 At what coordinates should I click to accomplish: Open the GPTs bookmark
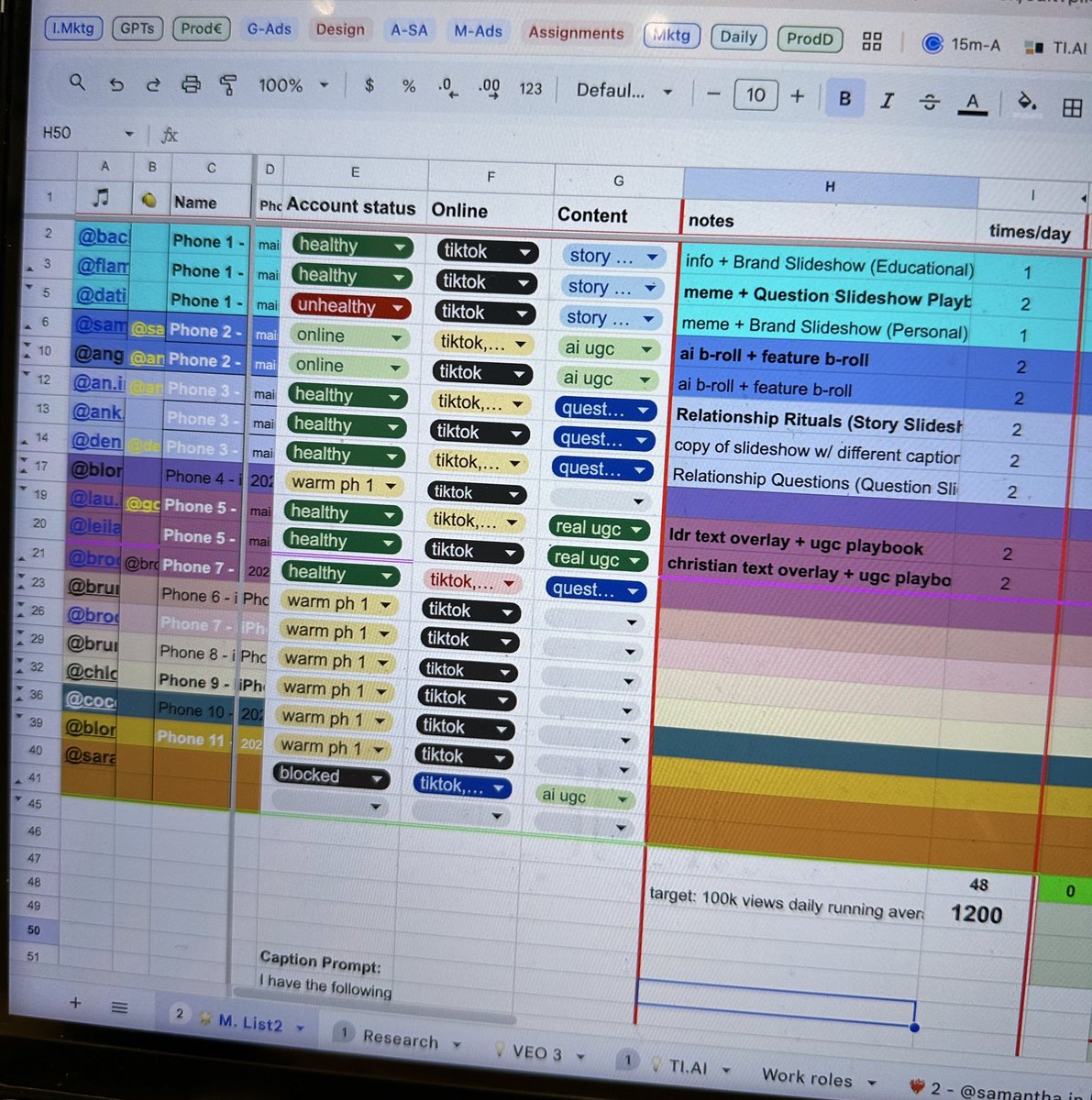pos(138,28)
